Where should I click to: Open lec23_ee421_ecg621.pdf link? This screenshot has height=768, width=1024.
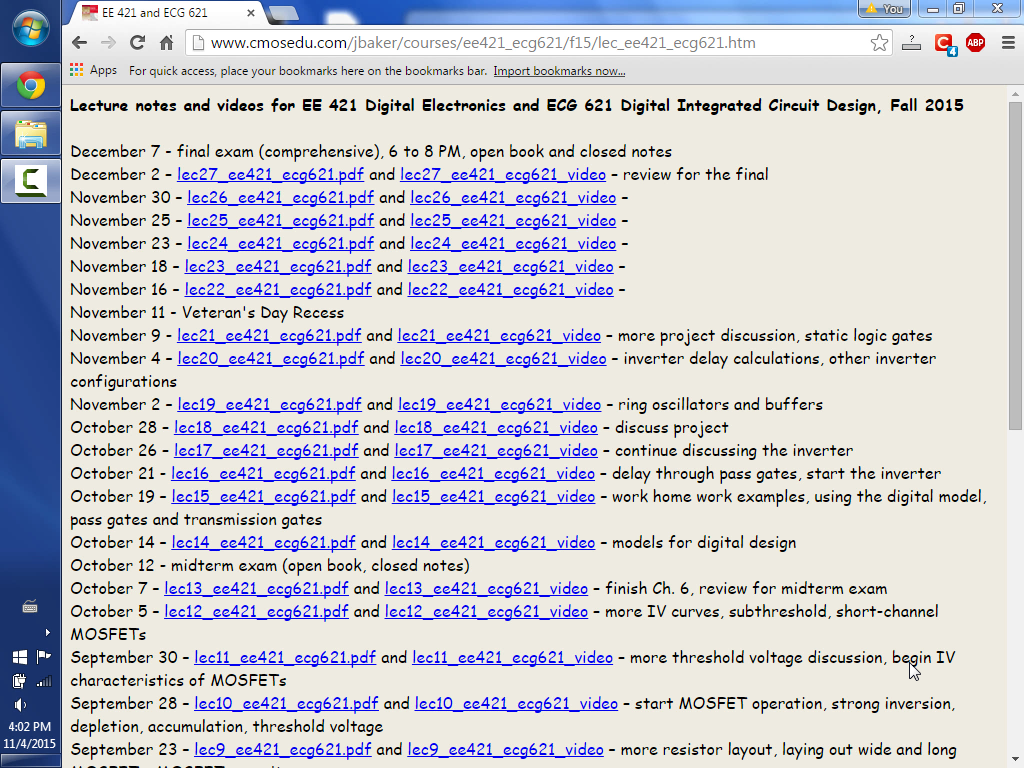(278, 266)
